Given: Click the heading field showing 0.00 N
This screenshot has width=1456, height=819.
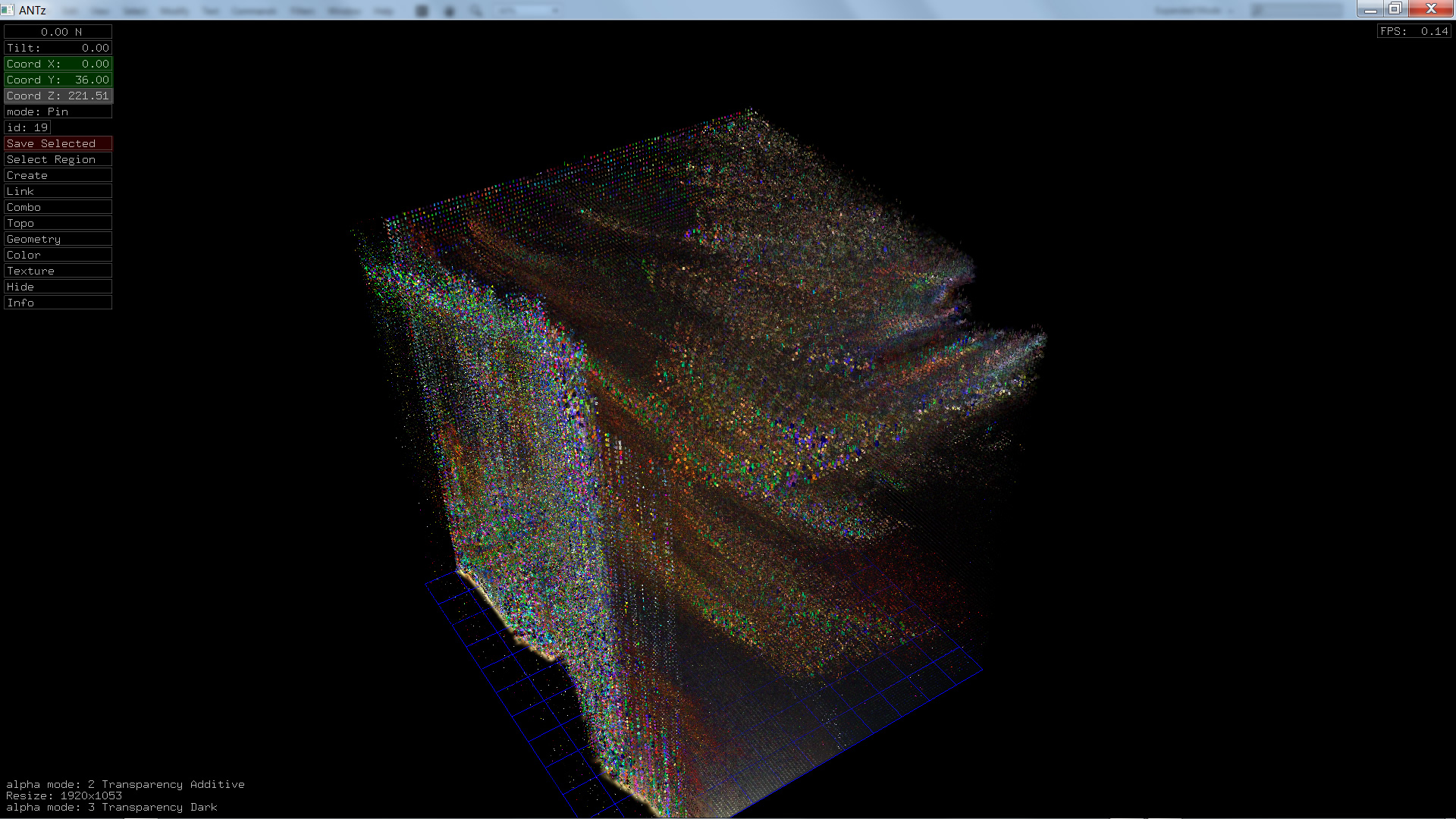Looking at the screenshot, I should (58, 32).
